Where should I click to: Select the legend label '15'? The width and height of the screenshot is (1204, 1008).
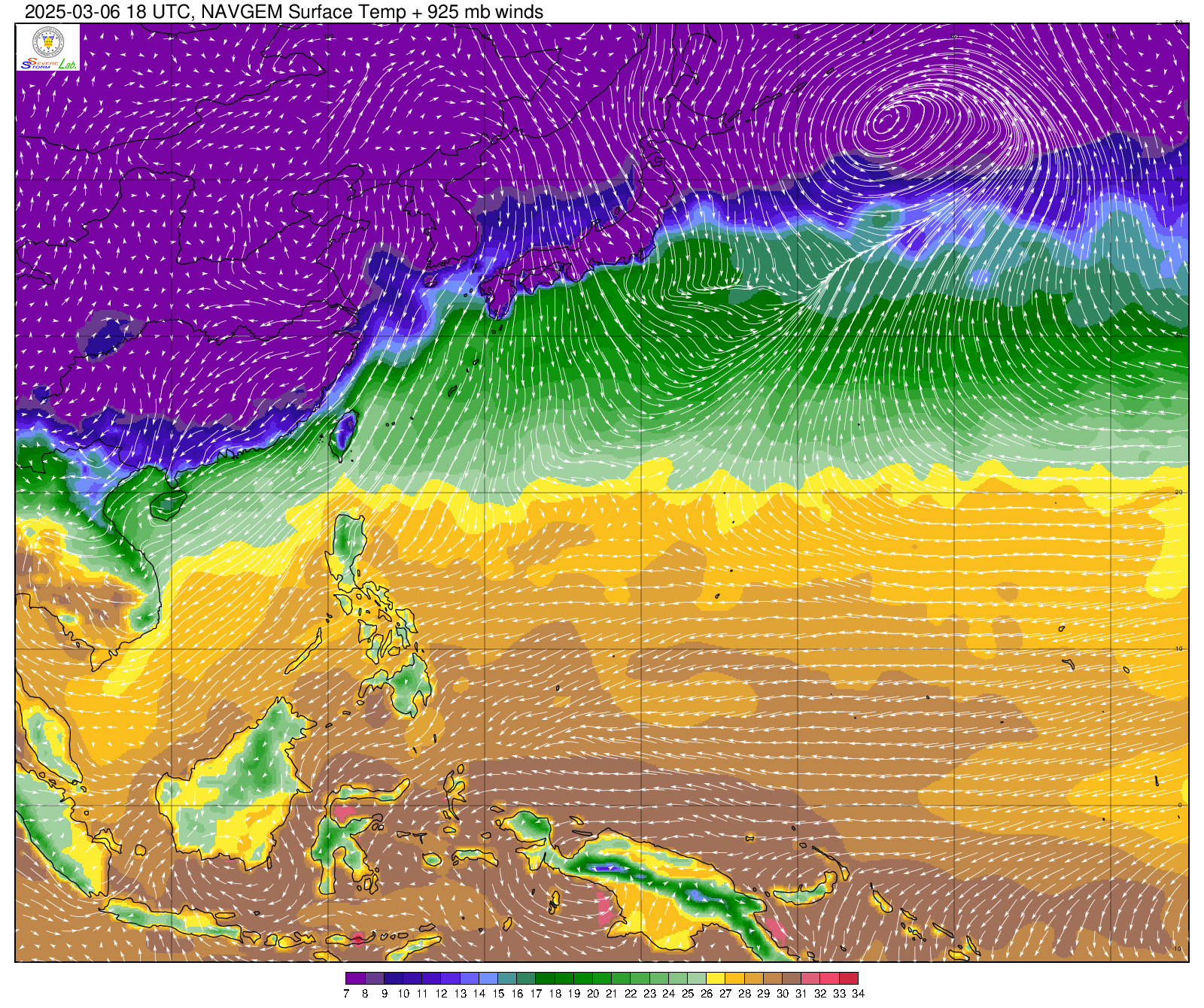(498, 994)
